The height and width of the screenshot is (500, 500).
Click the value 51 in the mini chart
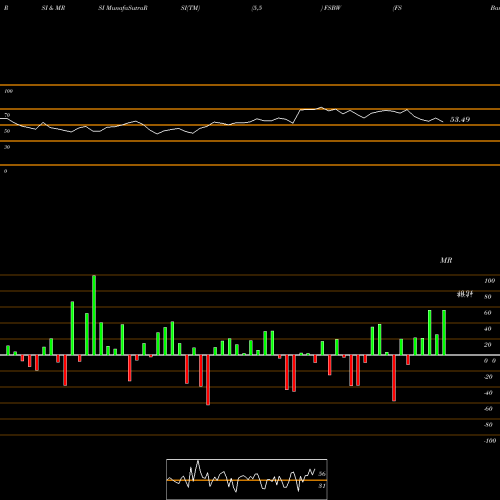click(322, 486)
